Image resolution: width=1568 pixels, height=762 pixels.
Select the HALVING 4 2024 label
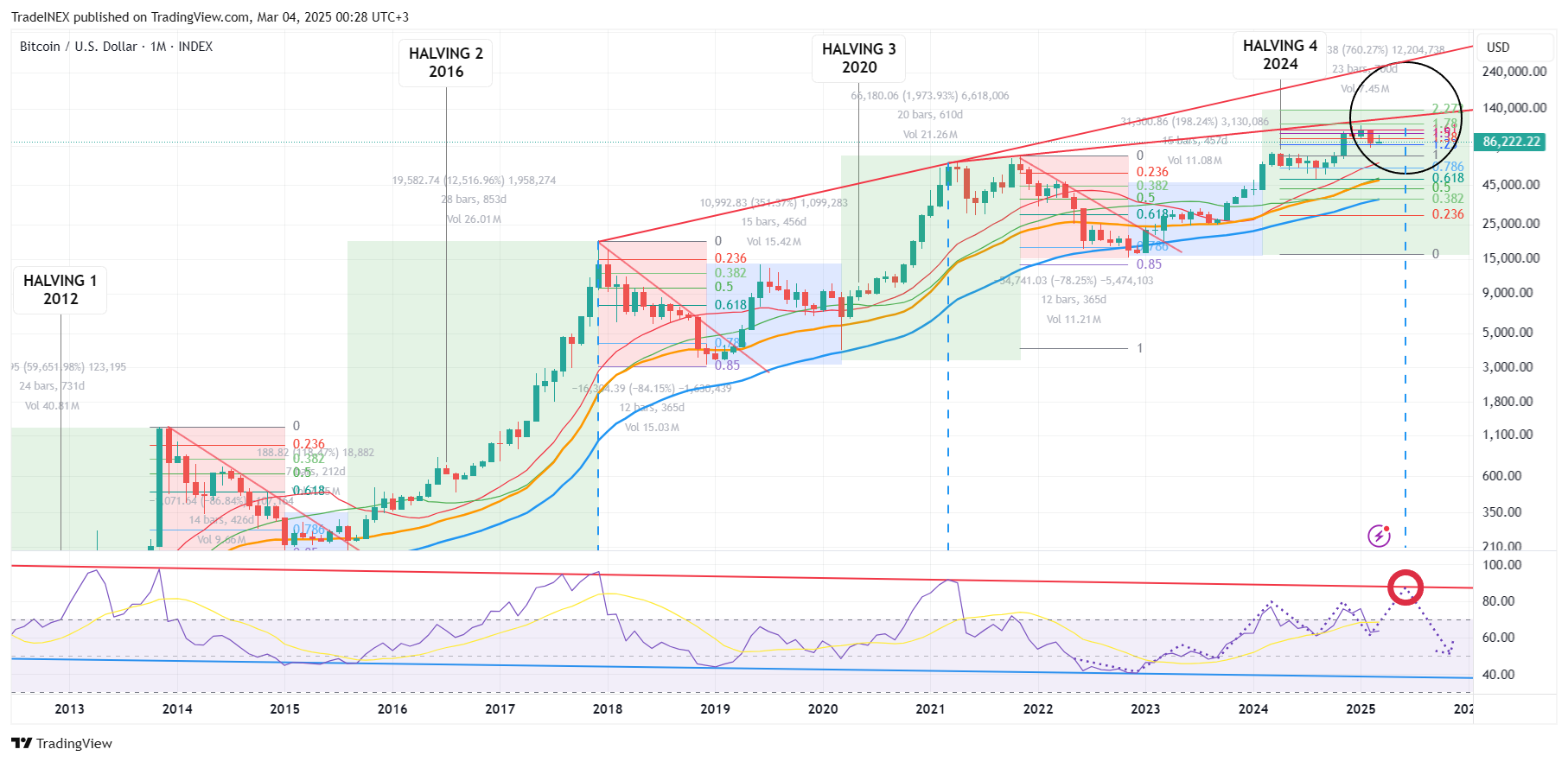[x=1280, y=54]
